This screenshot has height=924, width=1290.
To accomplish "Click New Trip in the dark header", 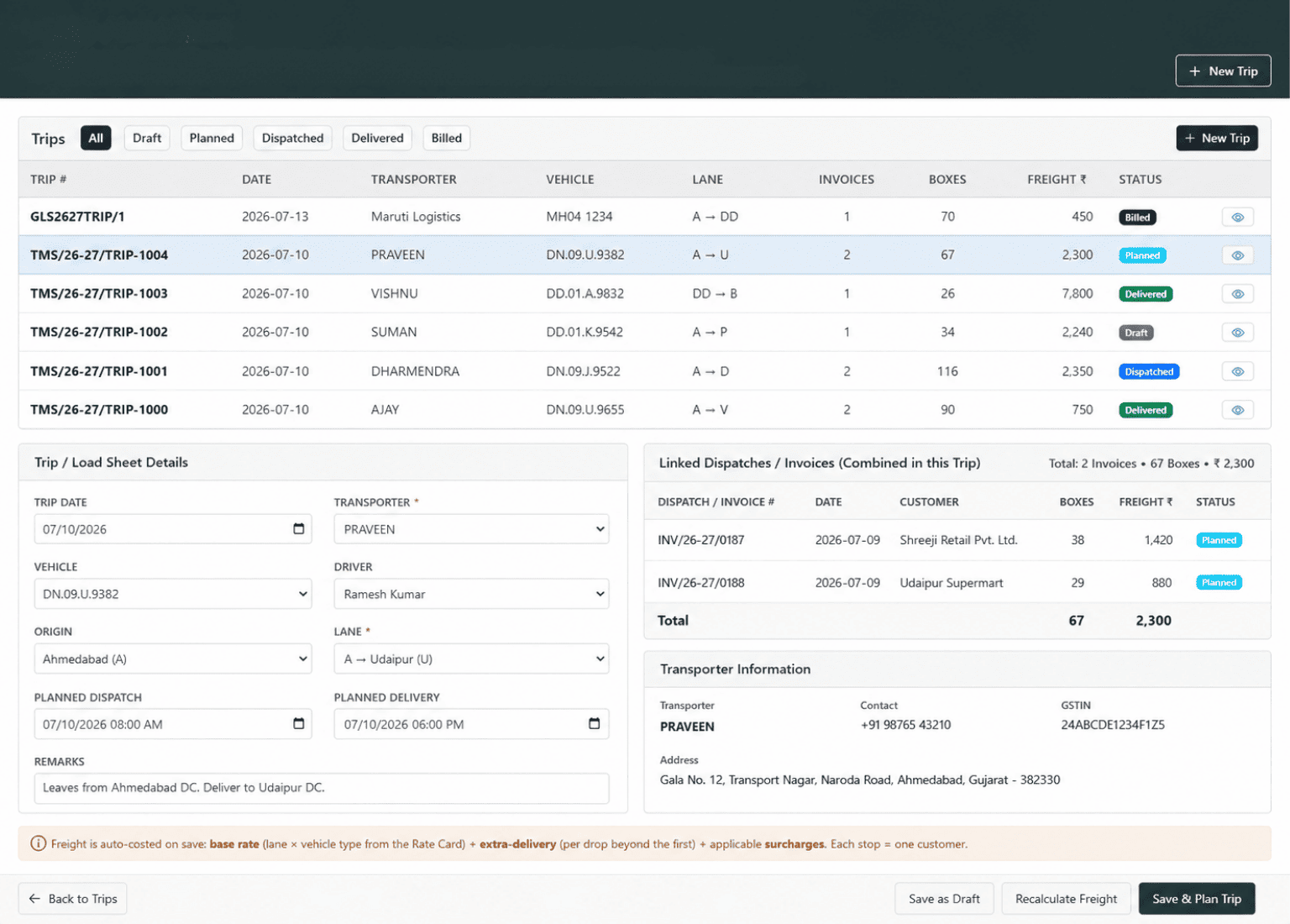I will [x=1223, y=71].
